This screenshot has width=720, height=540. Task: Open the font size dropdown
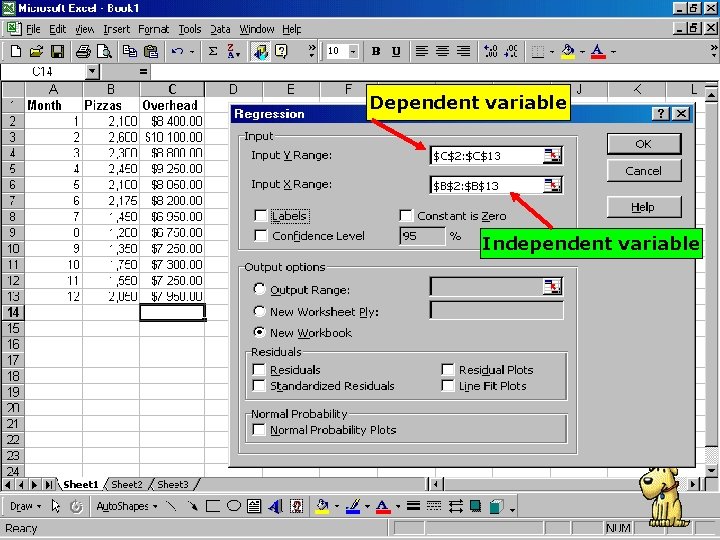353,51
